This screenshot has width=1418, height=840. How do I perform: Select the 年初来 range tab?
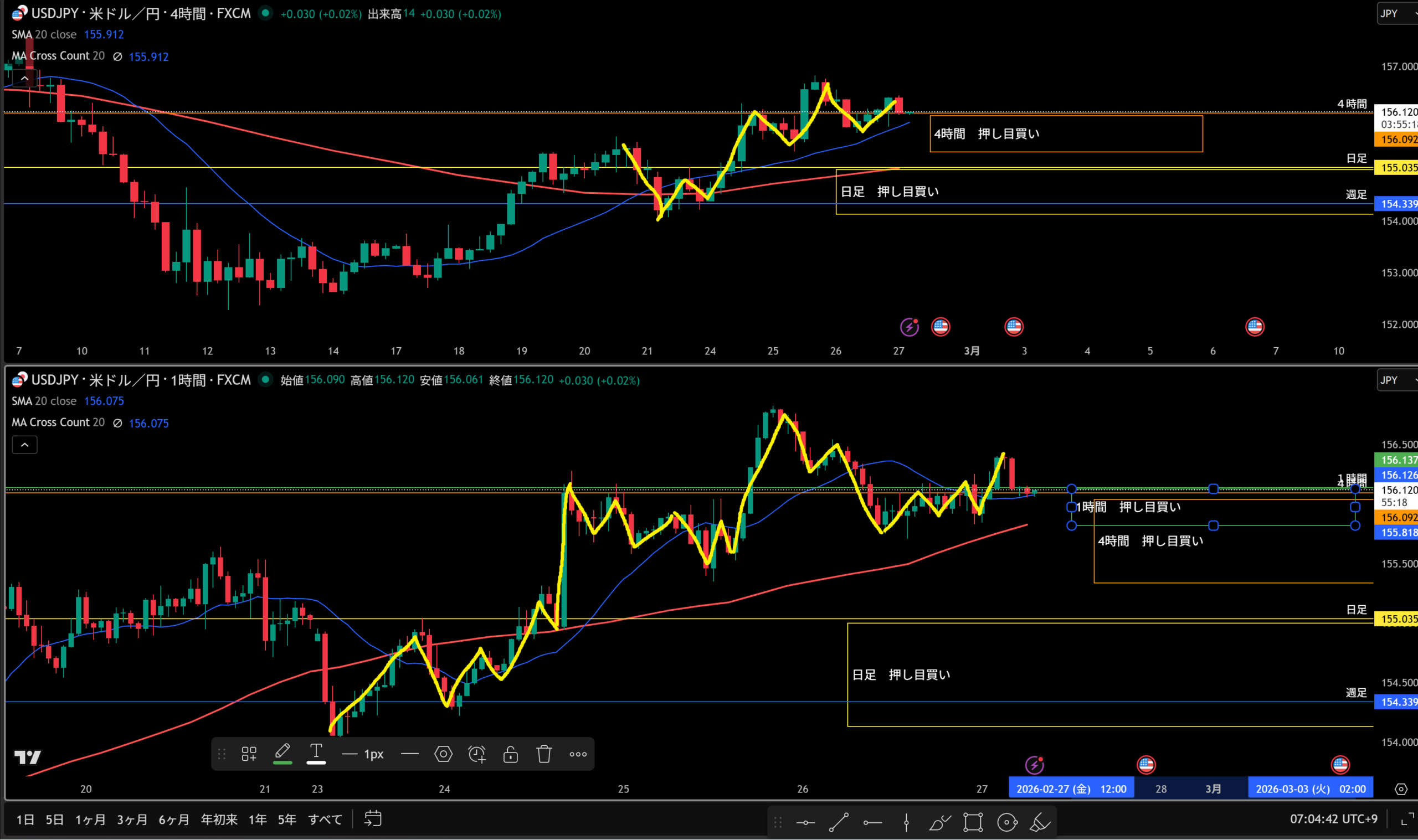[x=219, y=819]
